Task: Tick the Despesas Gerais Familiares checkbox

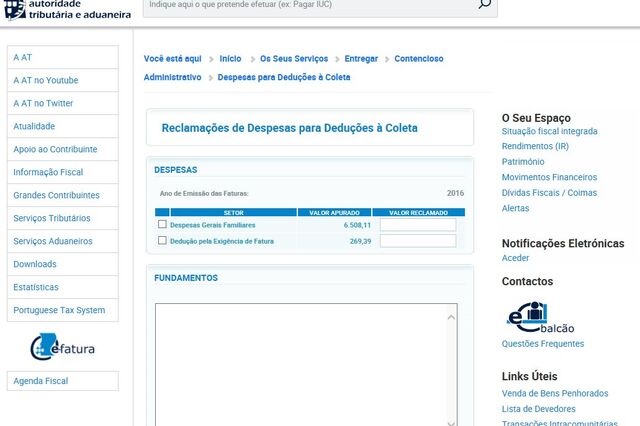Action: click(x=162, y=224)
